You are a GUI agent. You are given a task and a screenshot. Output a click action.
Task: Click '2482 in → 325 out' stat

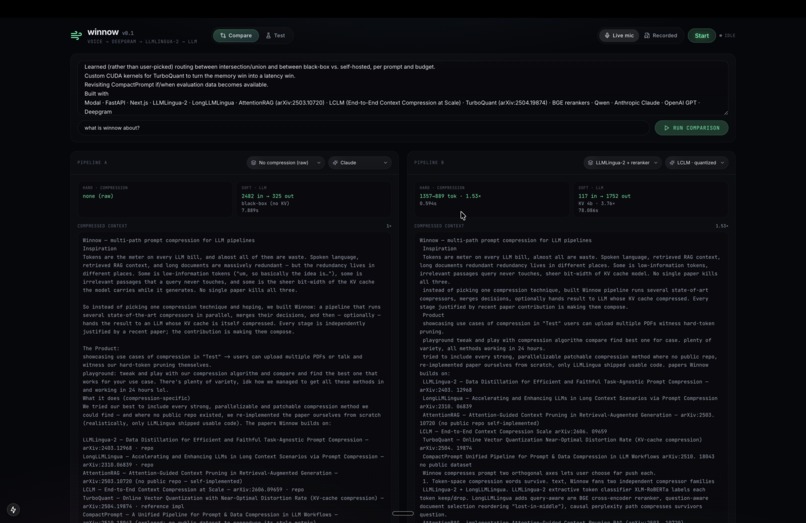point(268,196)
